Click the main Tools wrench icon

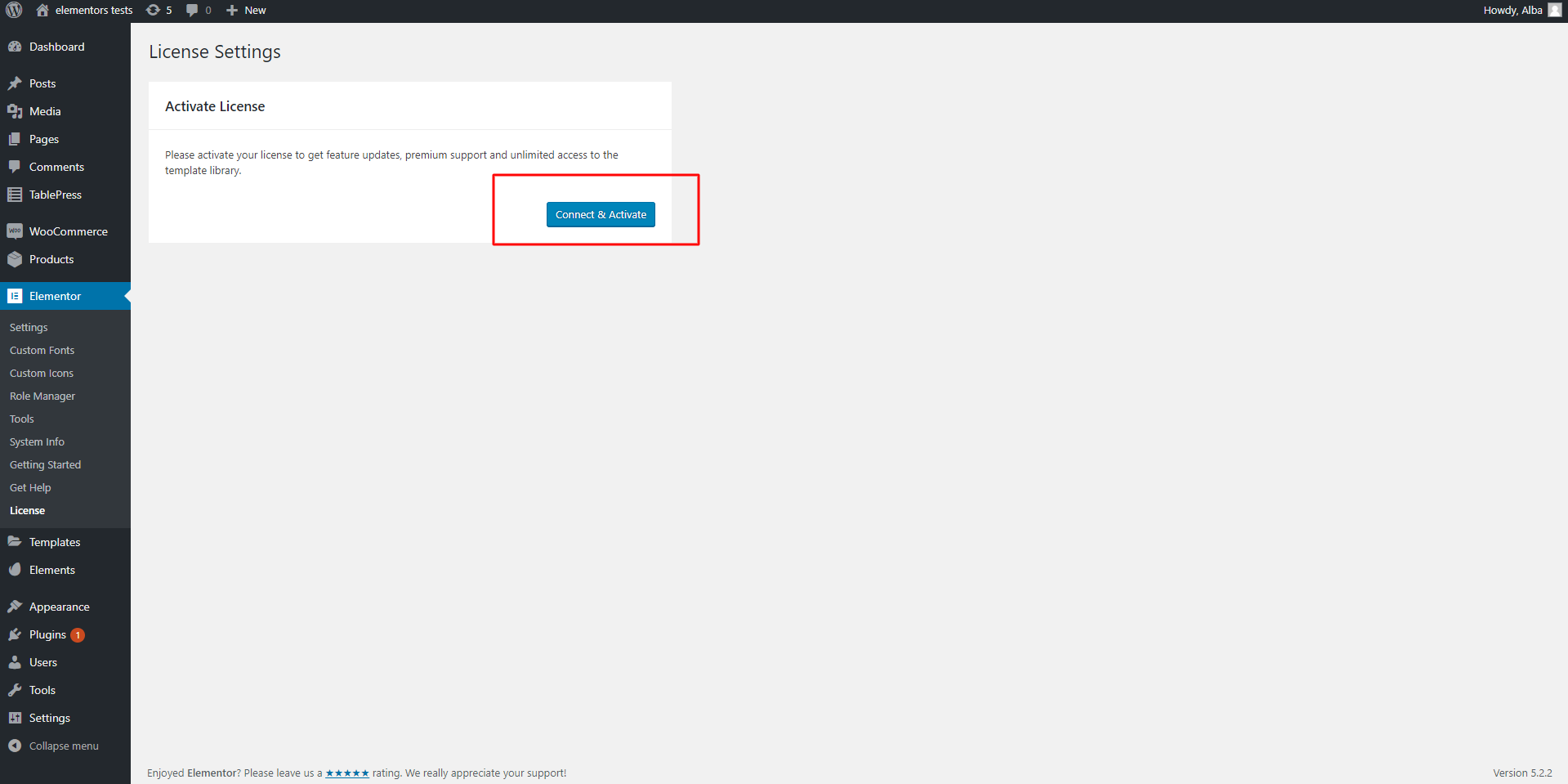tap(15, 690)
